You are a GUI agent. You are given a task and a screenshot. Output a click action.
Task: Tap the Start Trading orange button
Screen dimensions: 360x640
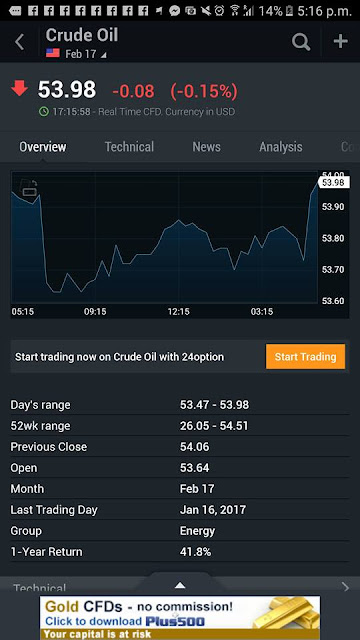click(305, 357)
